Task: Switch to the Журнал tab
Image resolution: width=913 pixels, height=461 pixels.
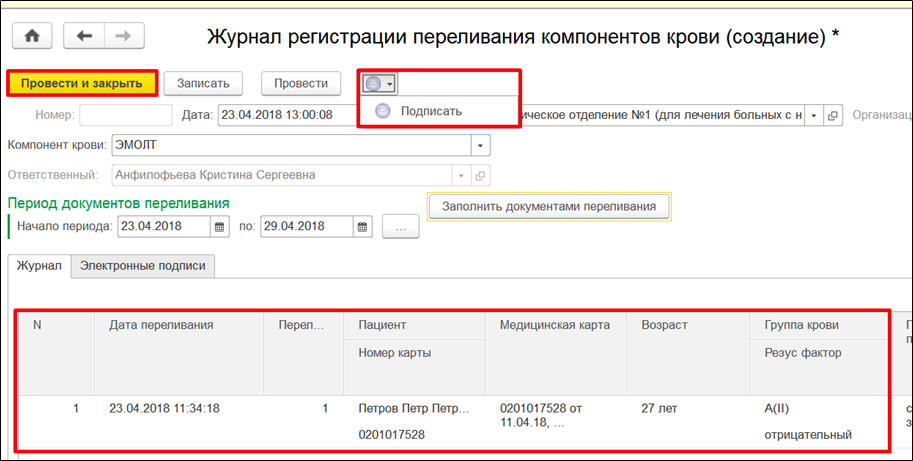Action: click(40, 266)
